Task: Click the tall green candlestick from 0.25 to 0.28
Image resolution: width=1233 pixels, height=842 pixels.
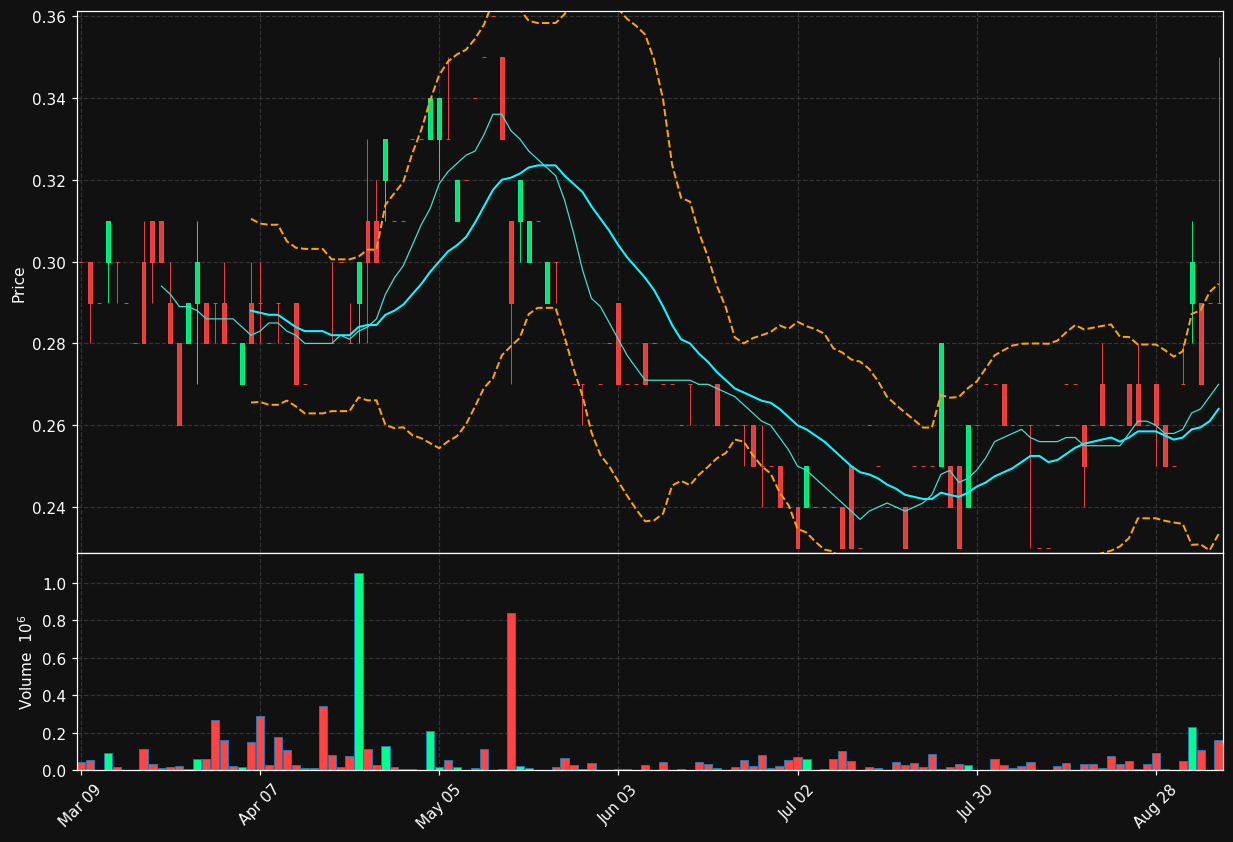Action: (x=941, y=405)
